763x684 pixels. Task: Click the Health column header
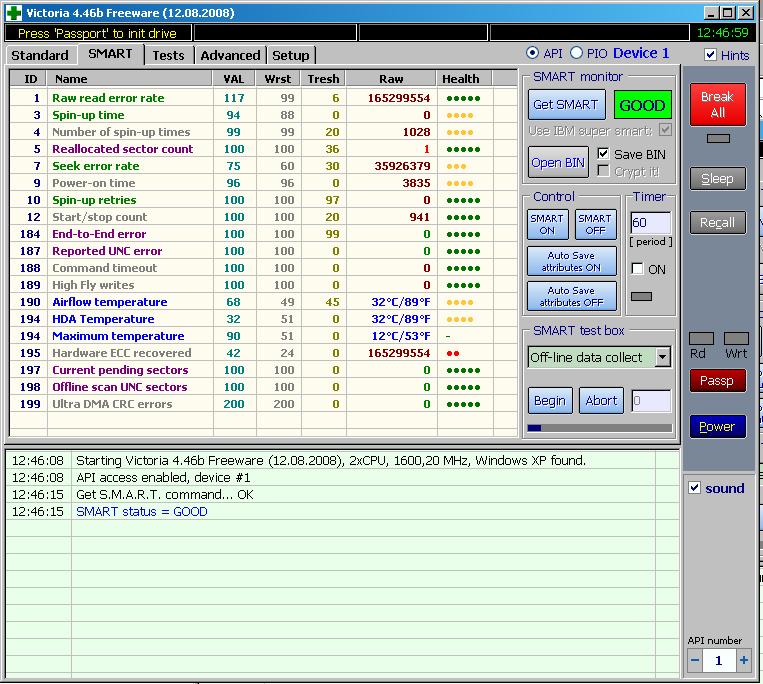click(465, 78)
